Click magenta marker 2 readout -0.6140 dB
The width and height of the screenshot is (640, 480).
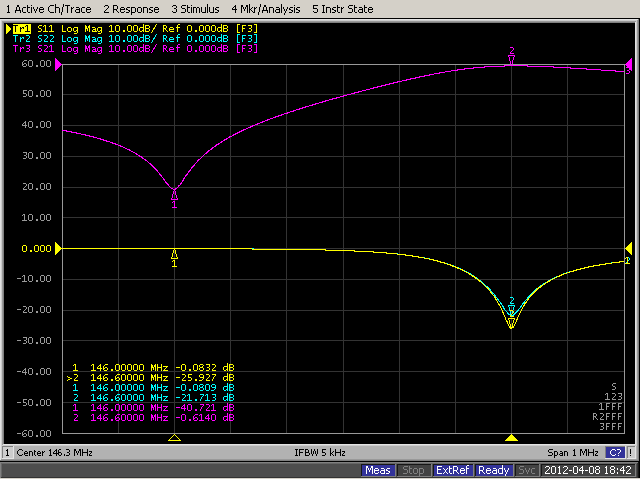(x=153, y=418)
